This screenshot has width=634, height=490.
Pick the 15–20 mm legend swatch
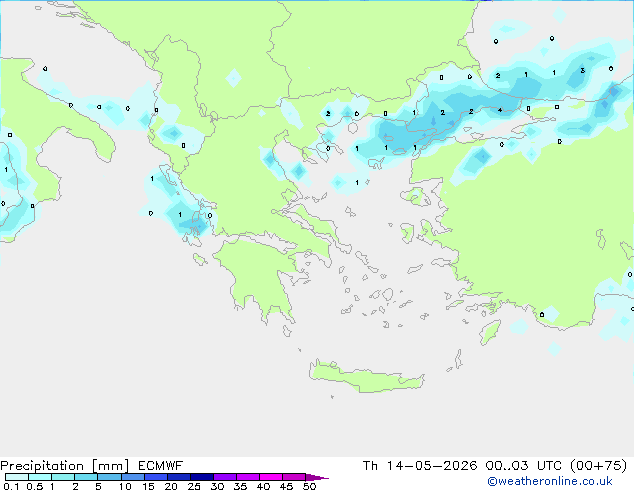pos(156,477)
